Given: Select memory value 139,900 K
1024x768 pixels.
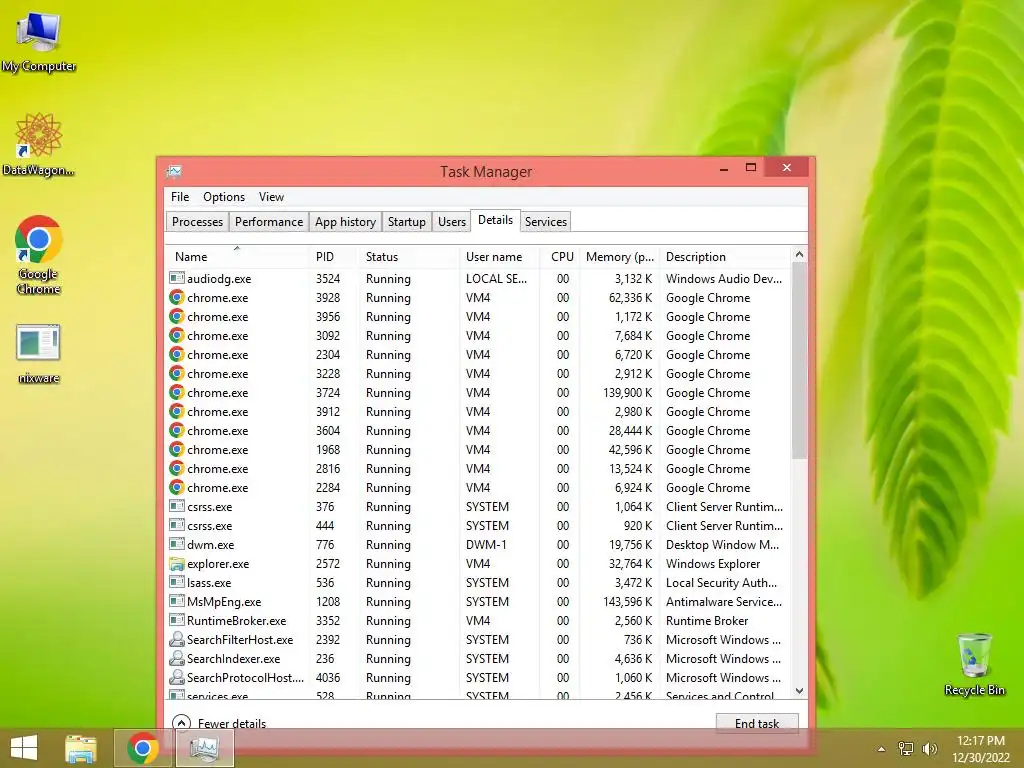Looking at the screenshot, I should pos(627,392).
